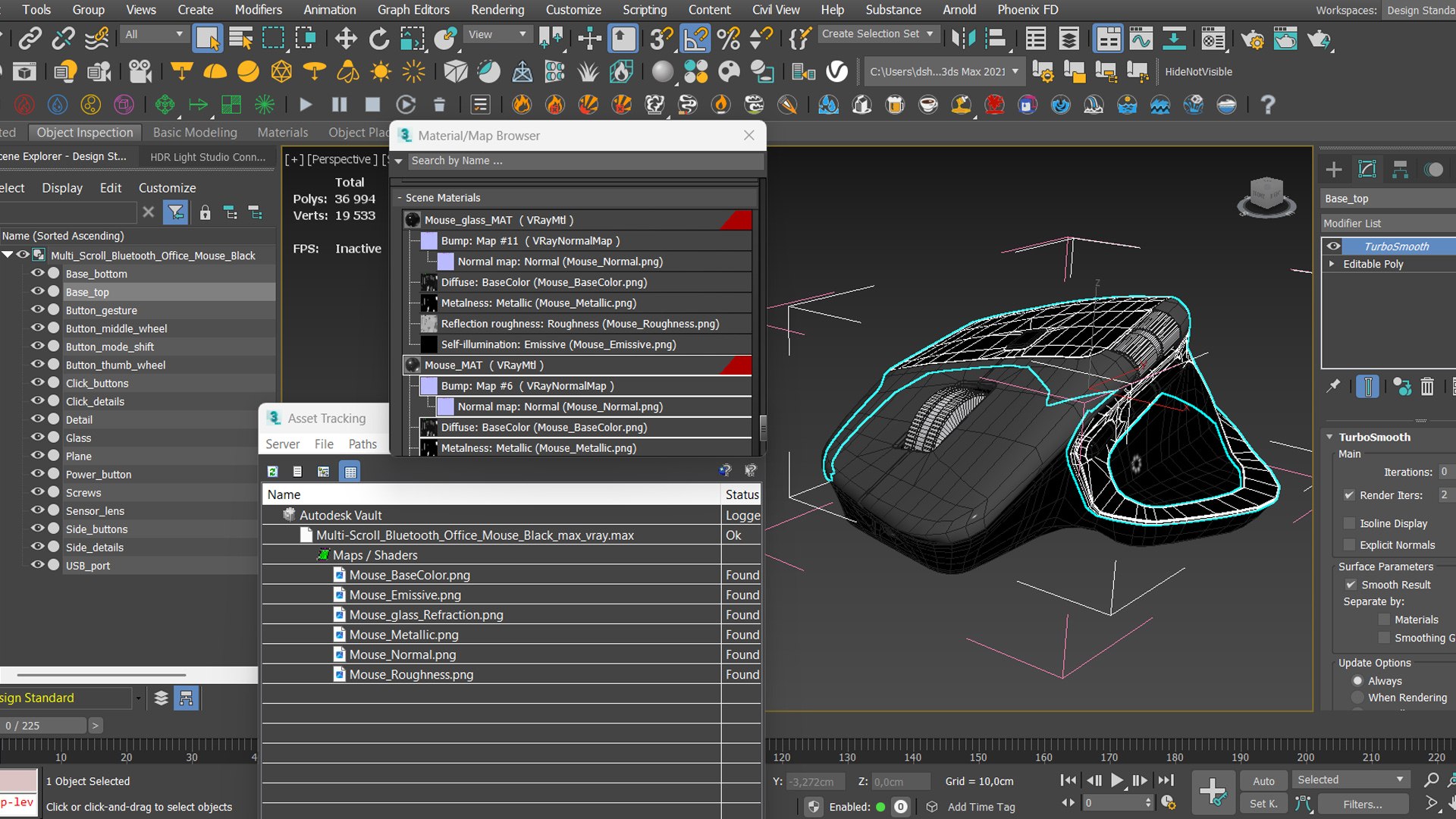Image resolution: width=1456 pixels, height=819 pixels.
Task: Toggle the Angle Snap icon
Action: tap(695, 38)
